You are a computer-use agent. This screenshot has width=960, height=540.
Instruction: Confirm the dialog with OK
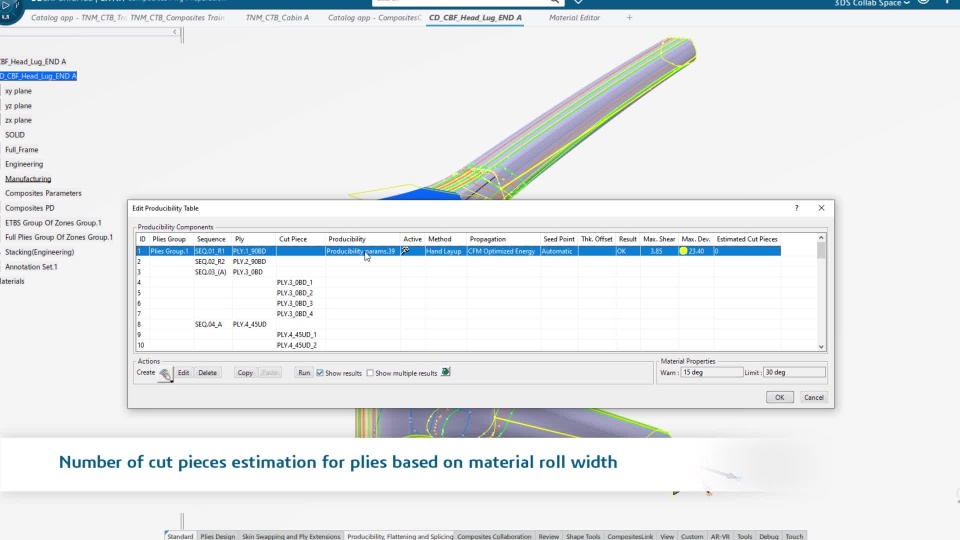pyautogui.click(x=779, y=397)
